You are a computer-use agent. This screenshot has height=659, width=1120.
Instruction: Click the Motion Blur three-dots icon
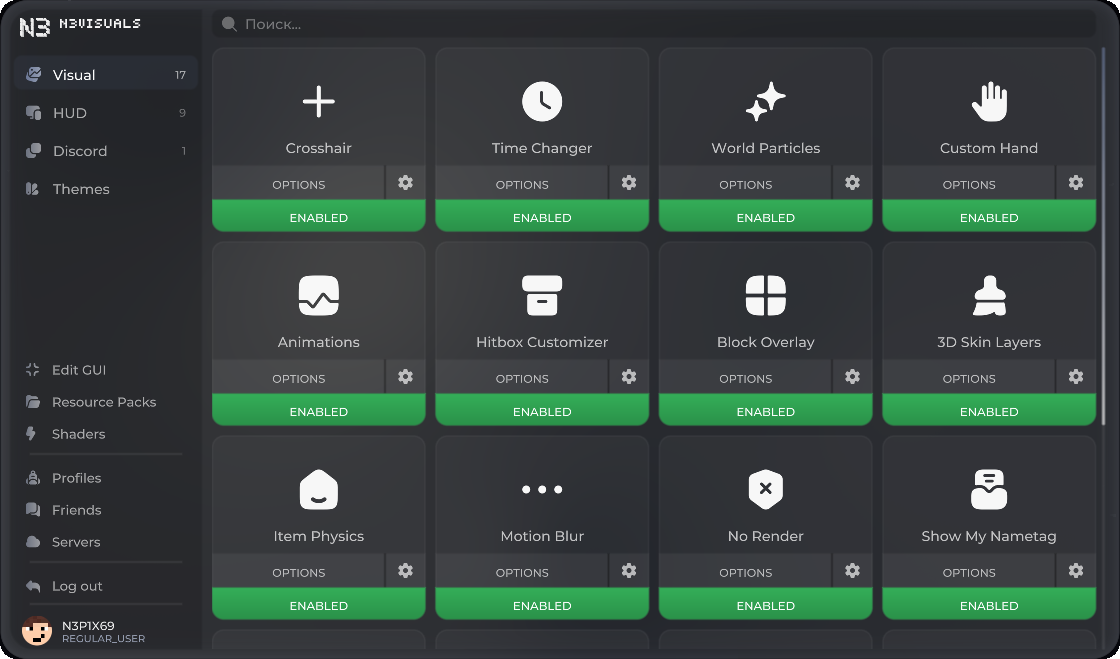point(542,490)
